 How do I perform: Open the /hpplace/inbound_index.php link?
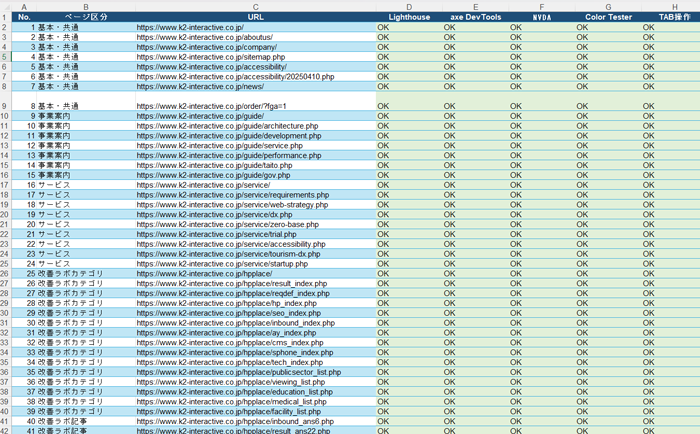(236, 322)
